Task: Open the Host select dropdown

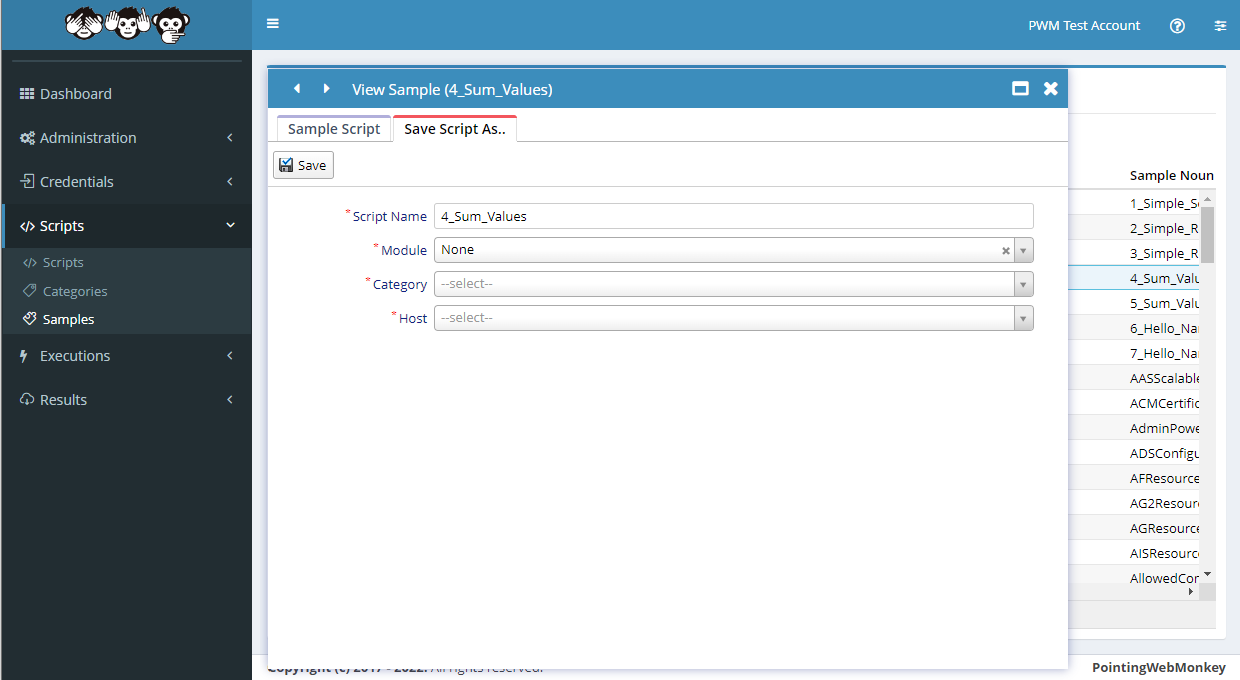Action: (733, 318)
